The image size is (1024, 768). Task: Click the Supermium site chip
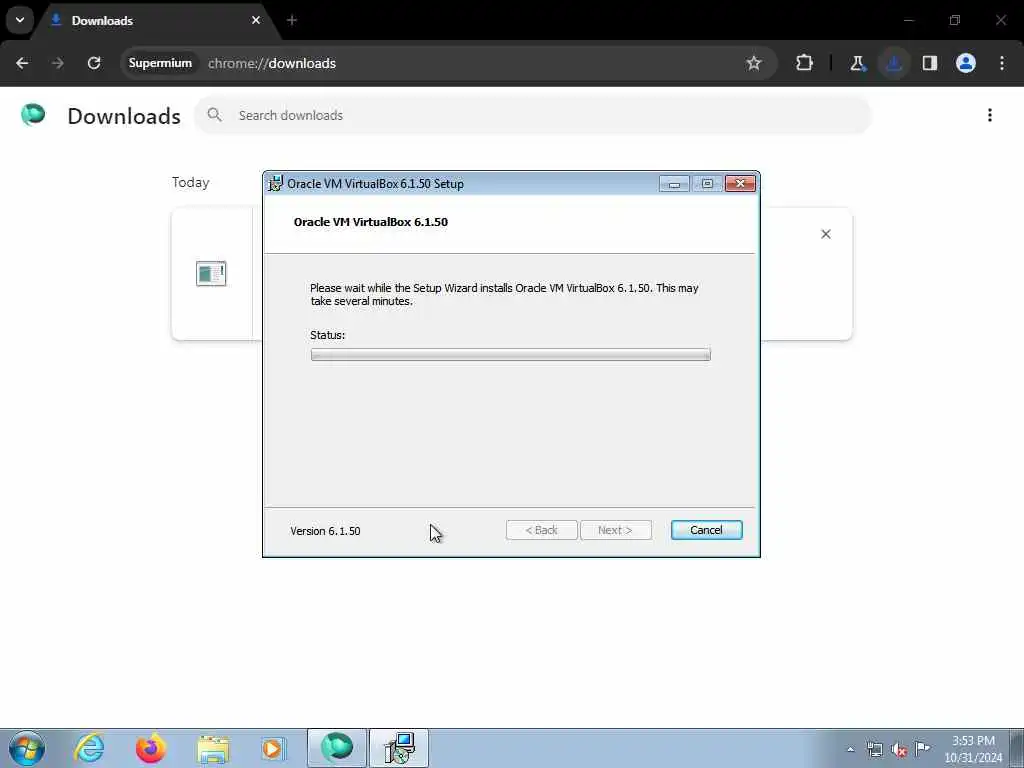click(160, 63)
